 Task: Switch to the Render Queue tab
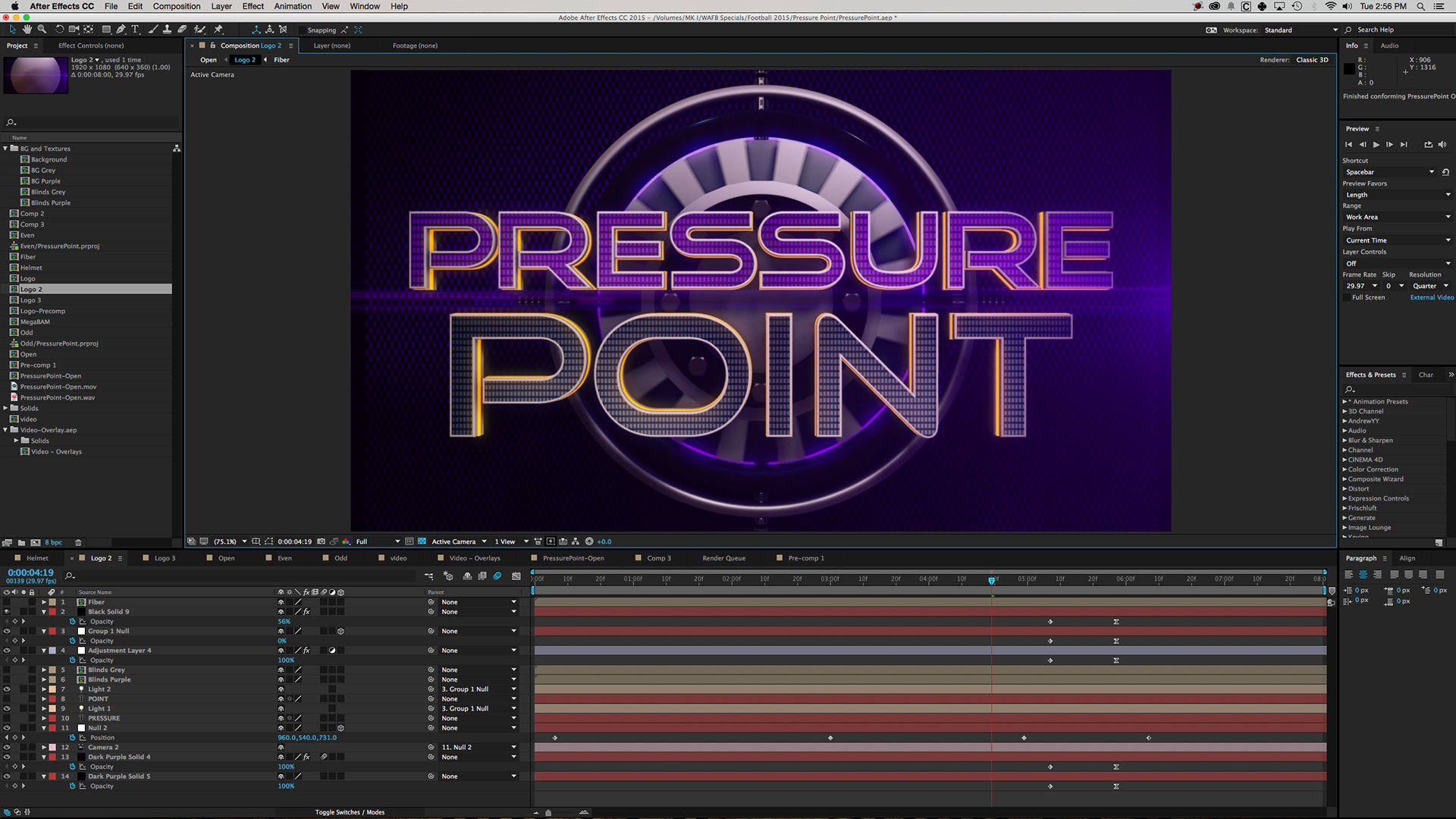click(x=723, y=558)
